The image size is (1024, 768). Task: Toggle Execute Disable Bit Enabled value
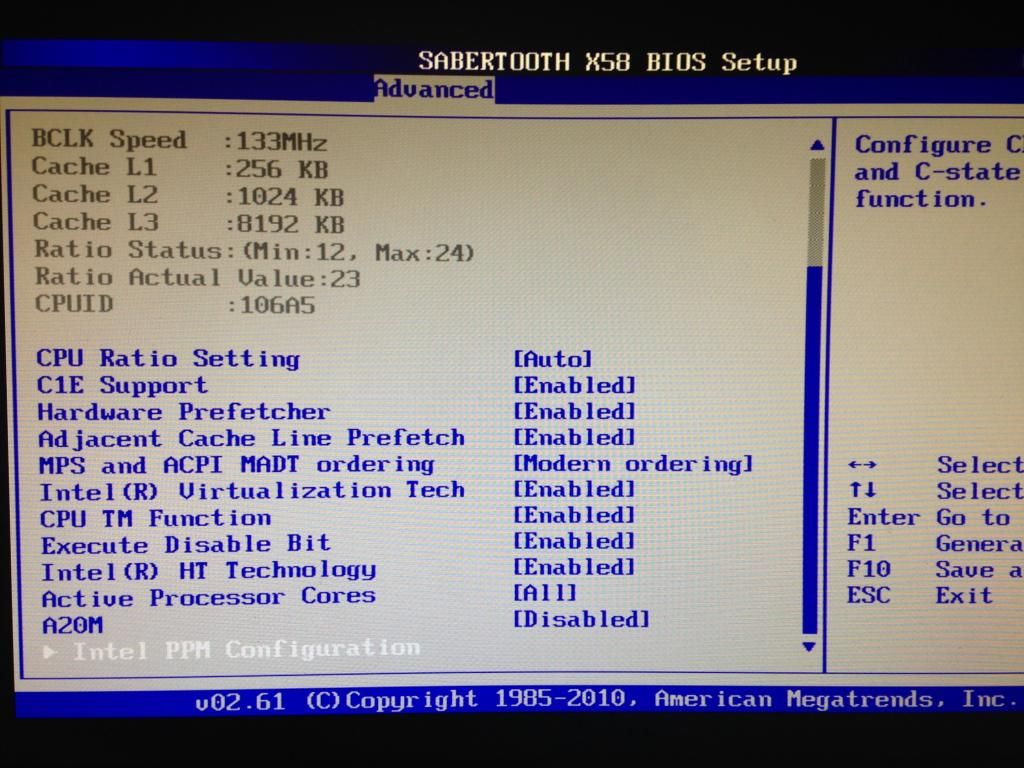pyautogui.click(x=574, y=541)
